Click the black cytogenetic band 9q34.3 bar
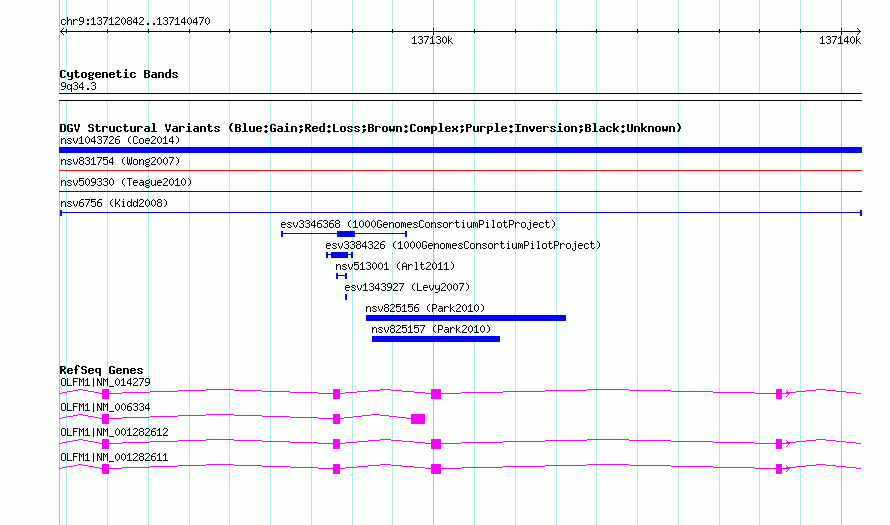 pyautogui.click(x=460, y=97)
